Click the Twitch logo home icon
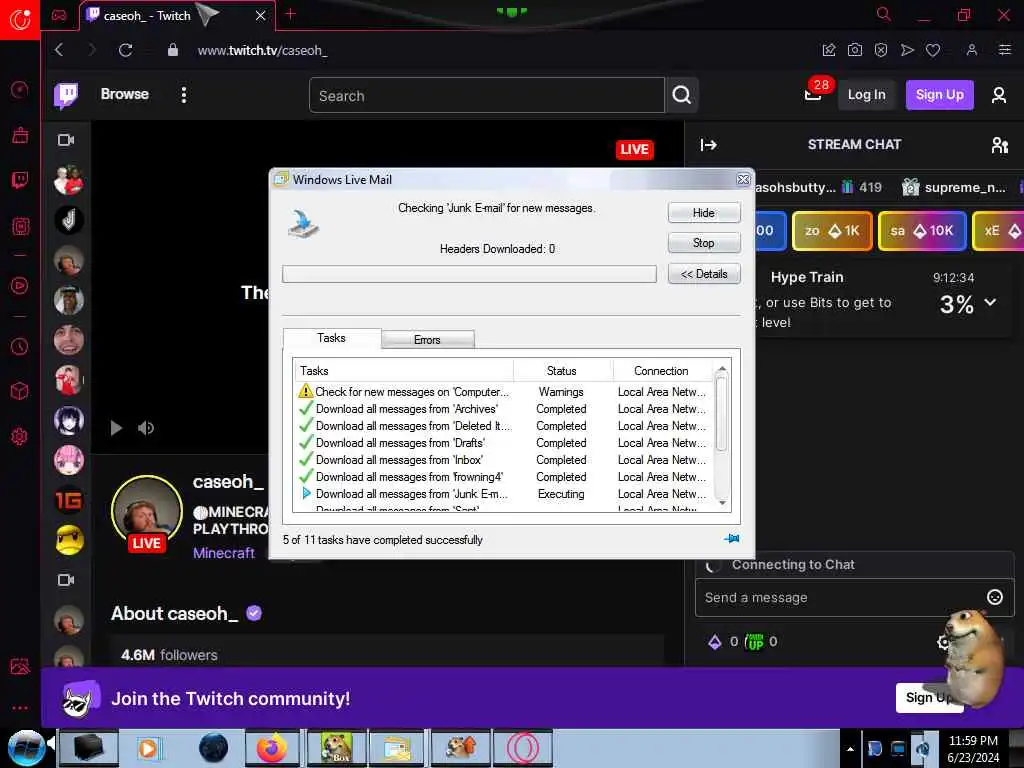1024x768 pixels. tap(66, 95)
